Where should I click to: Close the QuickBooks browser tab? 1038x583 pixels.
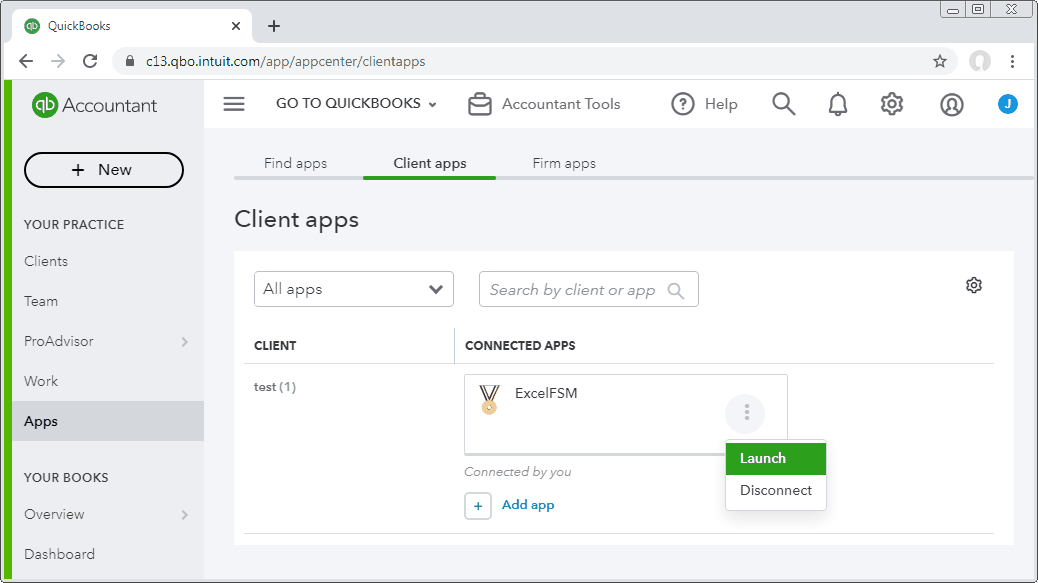[x=236, y=26]
